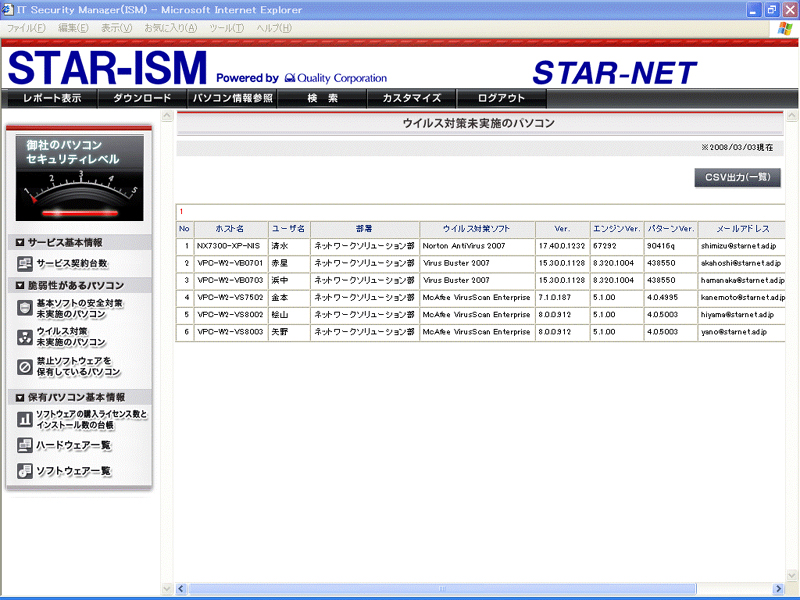Open the 編集(E) menu
800x600 pixels.
(73, 28)
